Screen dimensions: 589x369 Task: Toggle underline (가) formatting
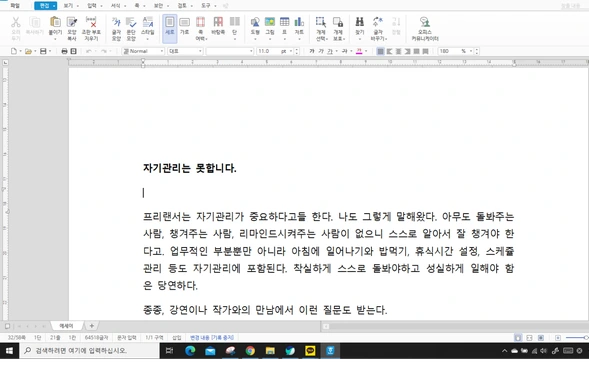click(330, 51)
